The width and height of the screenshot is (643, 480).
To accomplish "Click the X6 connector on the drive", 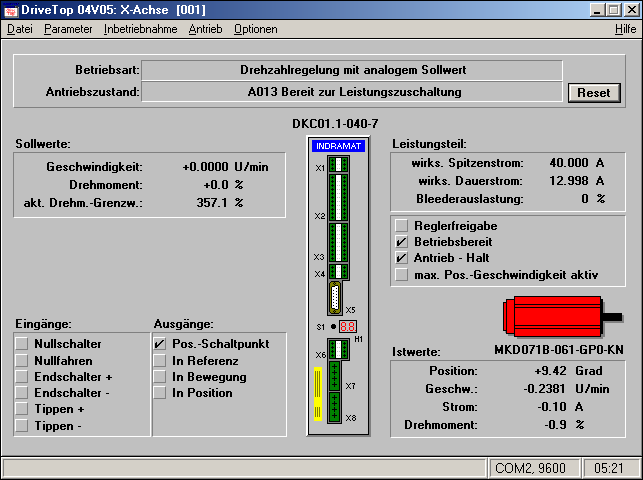I will pyautogui.click(x=338, y=349).
